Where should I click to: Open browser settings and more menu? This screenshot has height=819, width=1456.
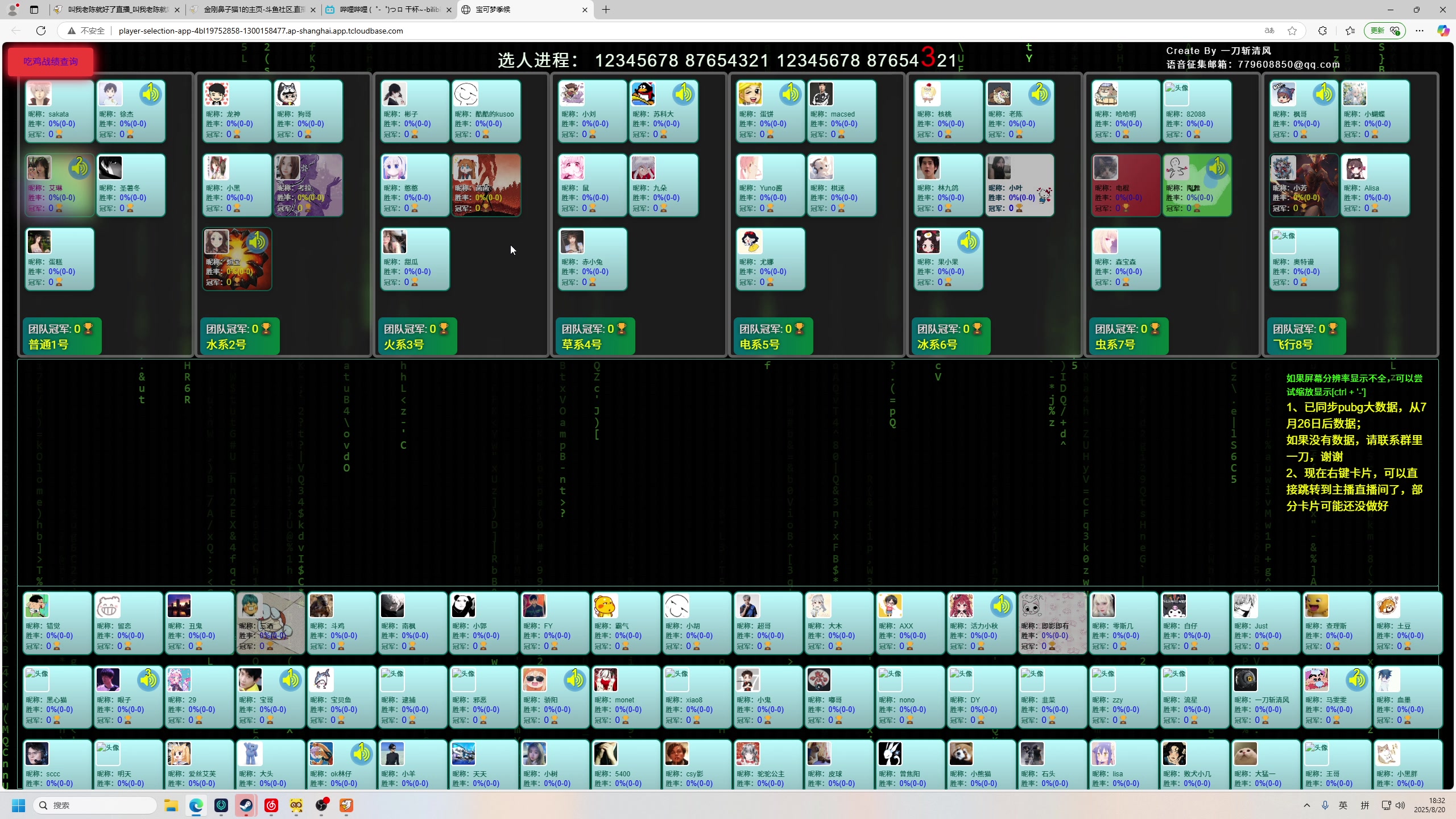[x=1420, y=31]
